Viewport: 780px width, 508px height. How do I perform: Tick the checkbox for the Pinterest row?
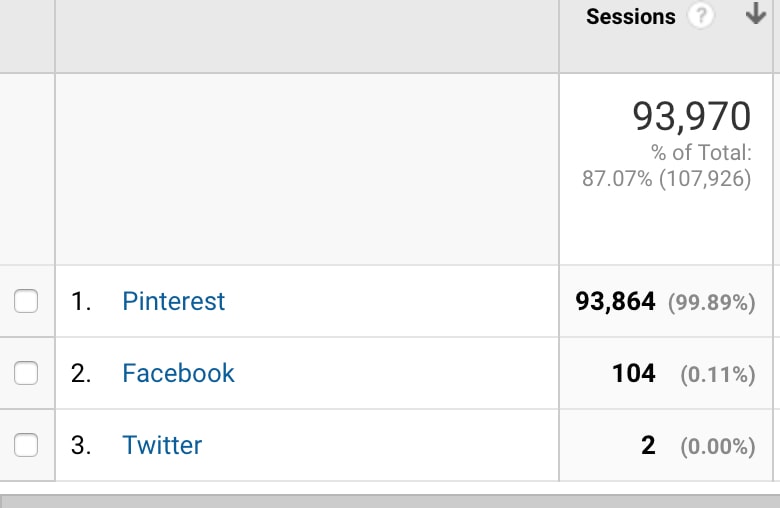point(26,301)
